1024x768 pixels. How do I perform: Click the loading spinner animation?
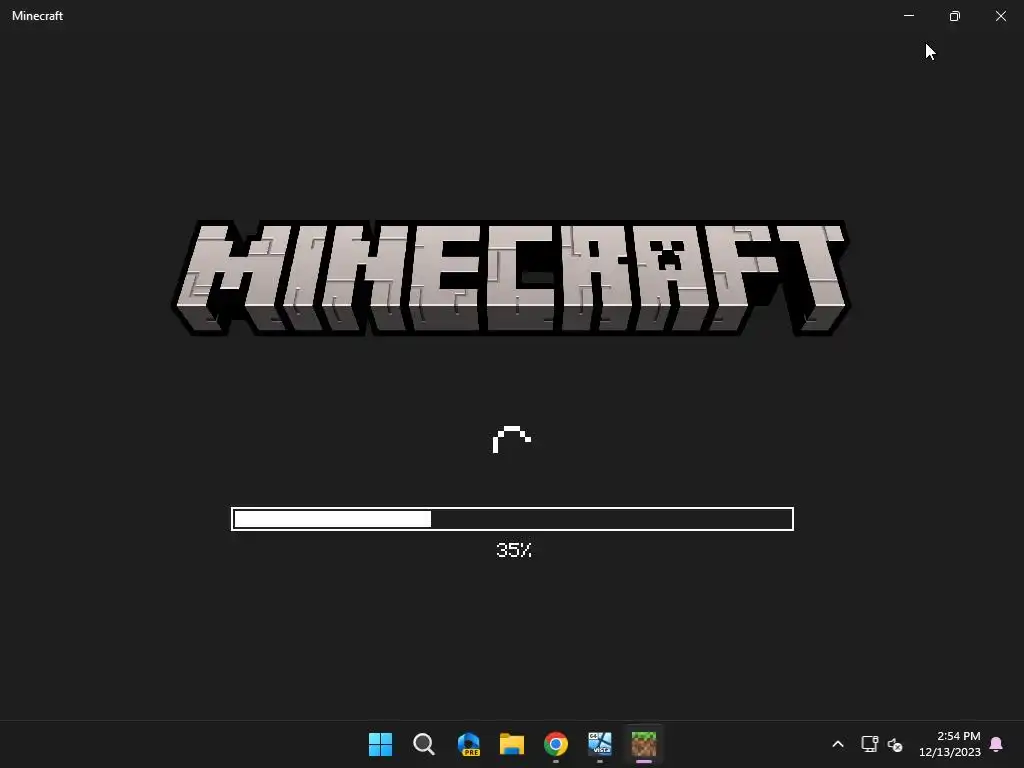(512, 440)
